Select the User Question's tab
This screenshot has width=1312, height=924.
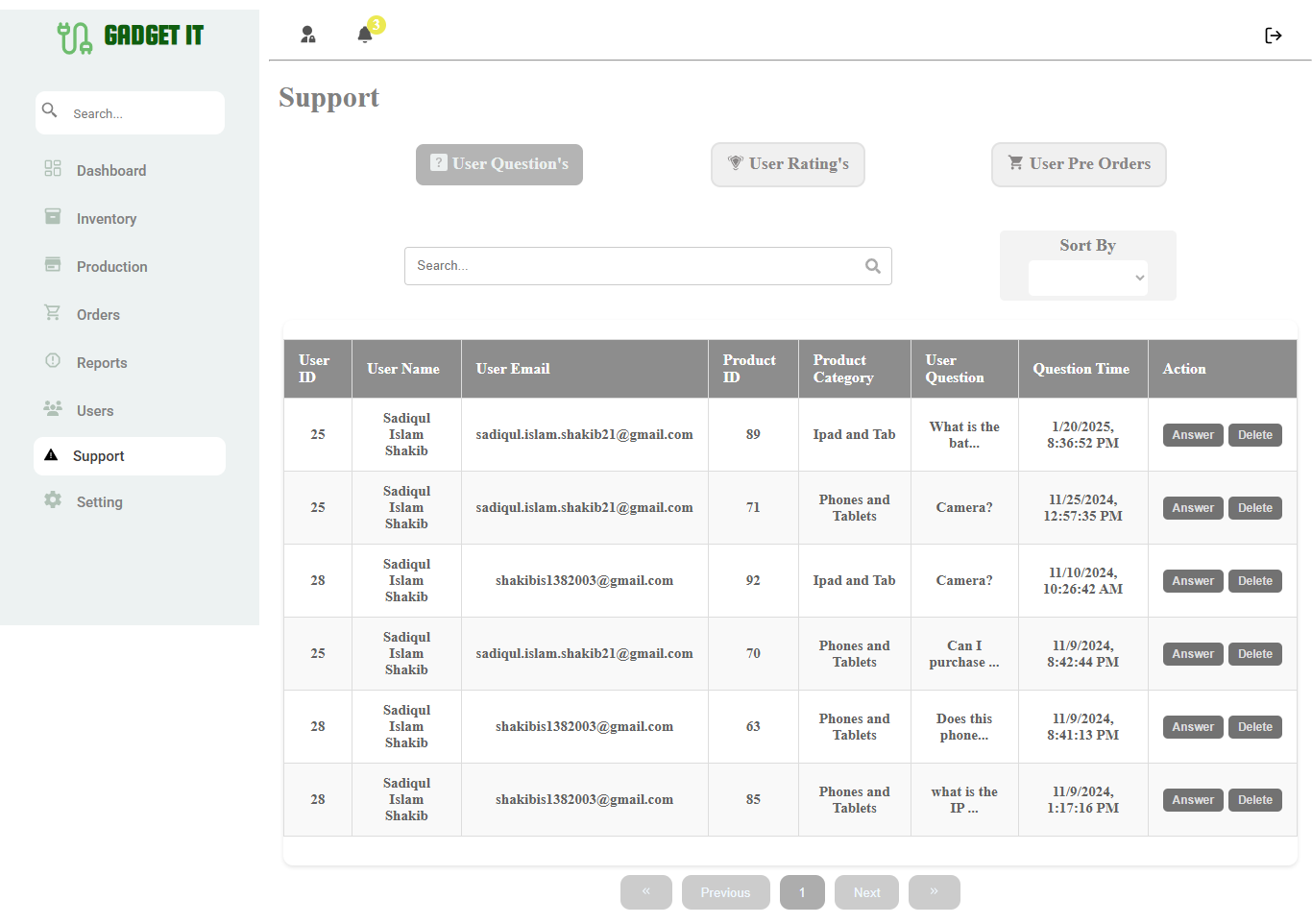click(498, 164)
